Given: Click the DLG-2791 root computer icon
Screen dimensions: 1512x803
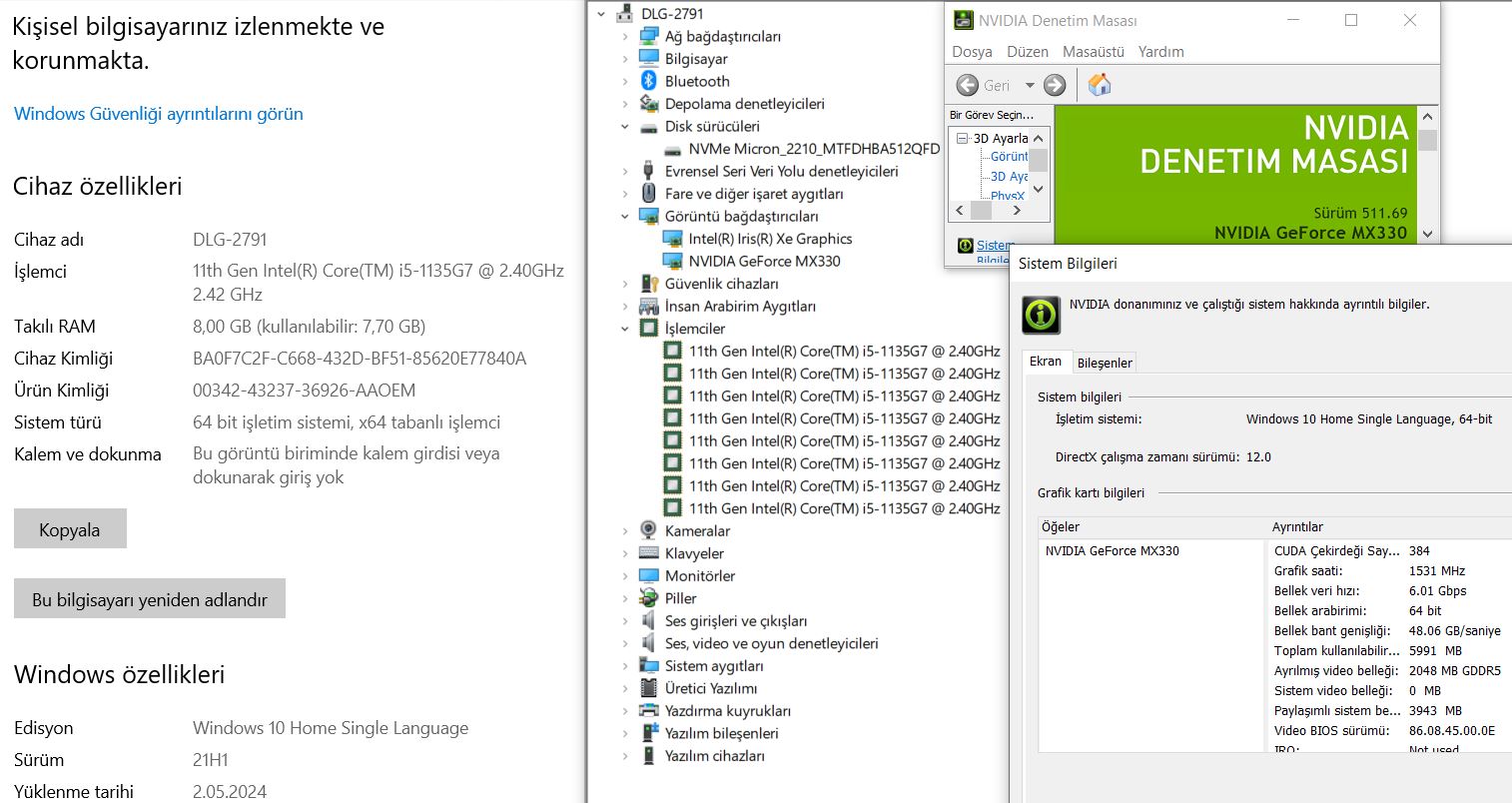Looking at the screenshot, I should [625, 14].
